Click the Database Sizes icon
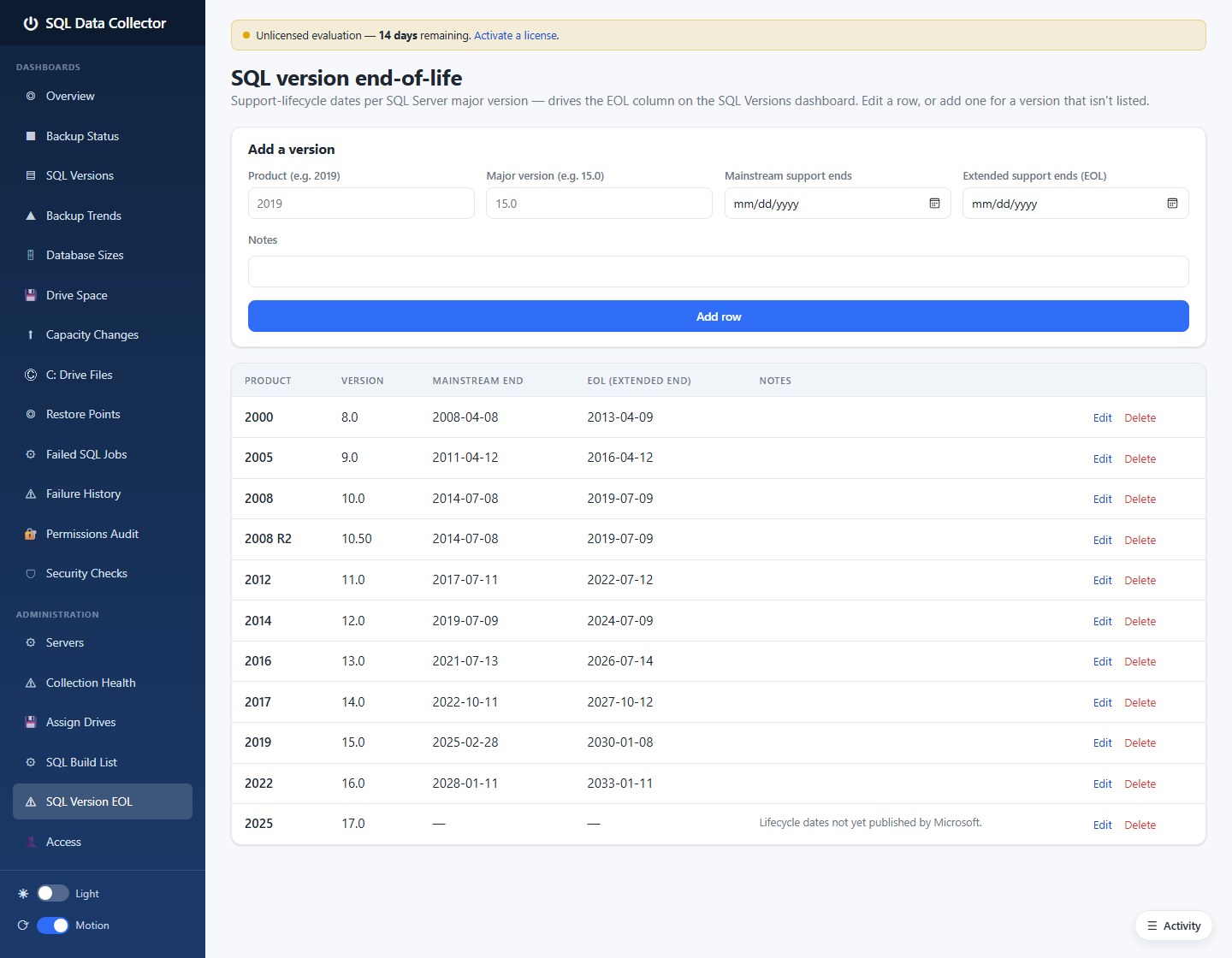The image size is (1232, 958). pos(31,256)
